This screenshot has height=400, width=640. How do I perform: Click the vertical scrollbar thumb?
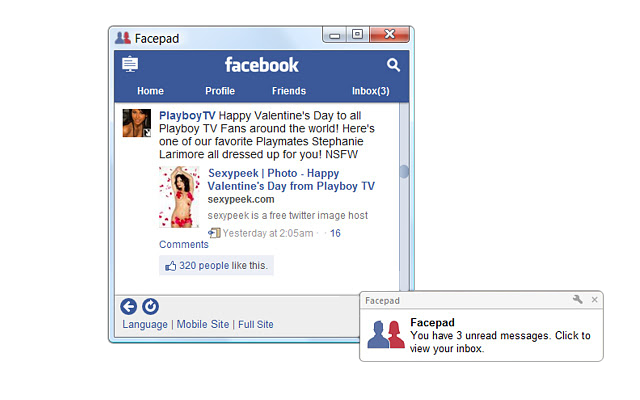coord(404,172)
